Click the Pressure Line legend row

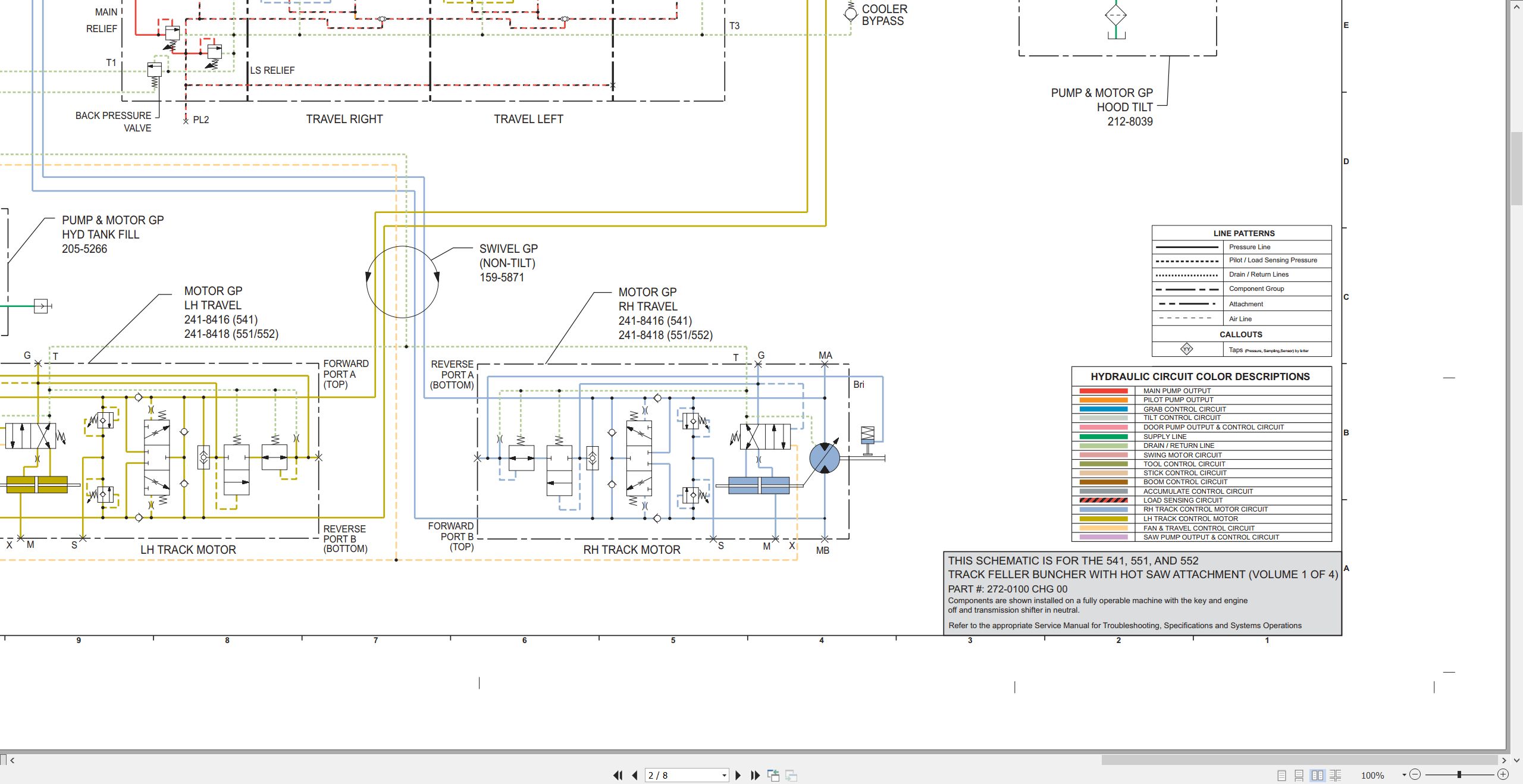pos(1242,247)
